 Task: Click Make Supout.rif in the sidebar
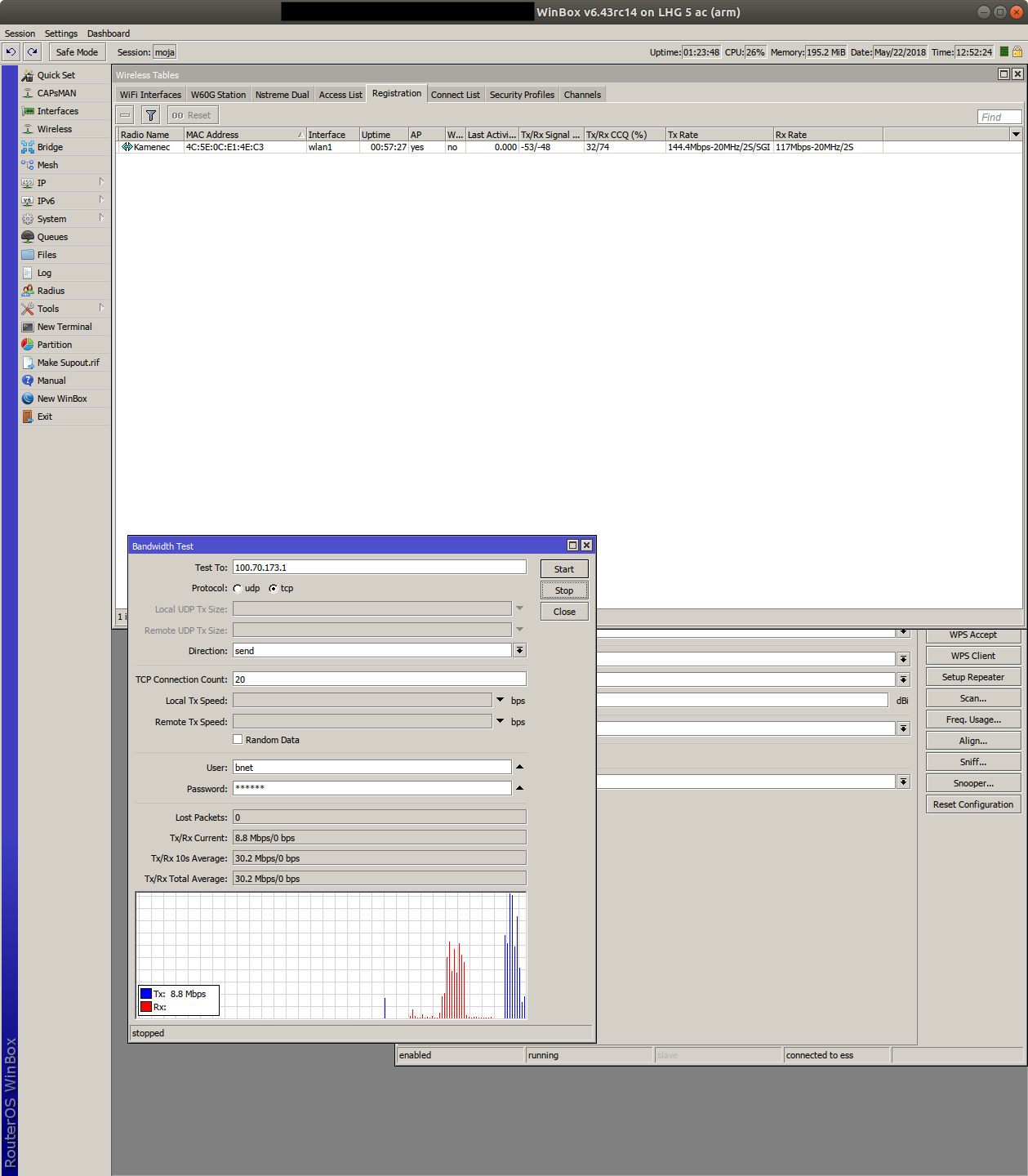click(67, 362)
